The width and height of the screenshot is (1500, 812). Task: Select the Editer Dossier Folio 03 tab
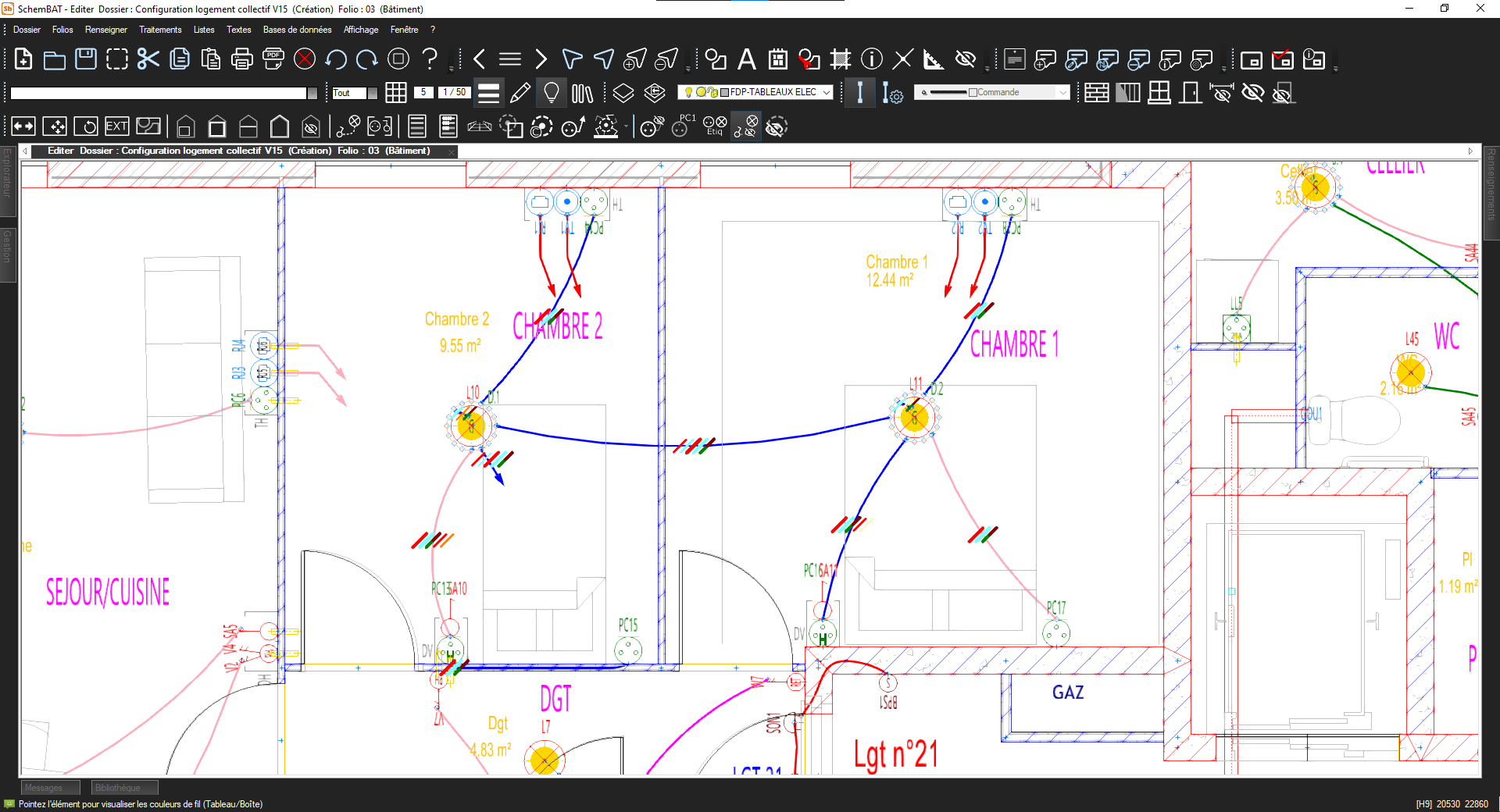[245, 151]
